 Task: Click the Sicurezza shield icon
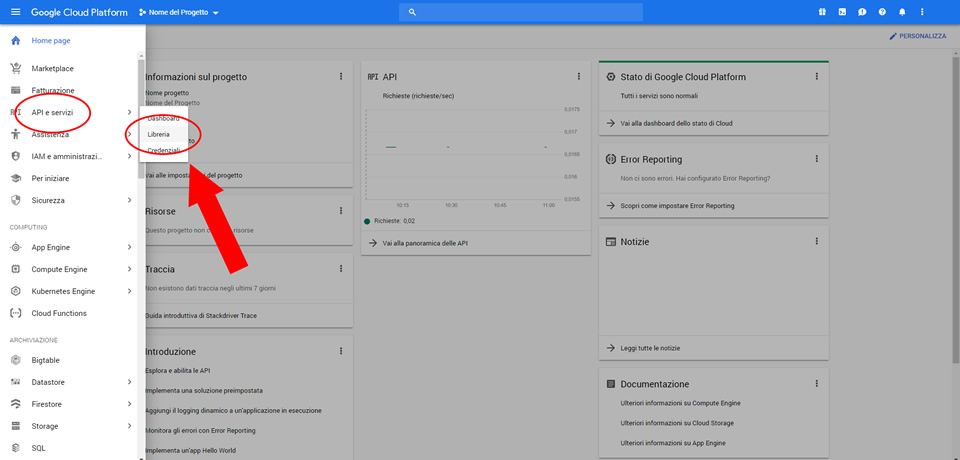(16, 200)
